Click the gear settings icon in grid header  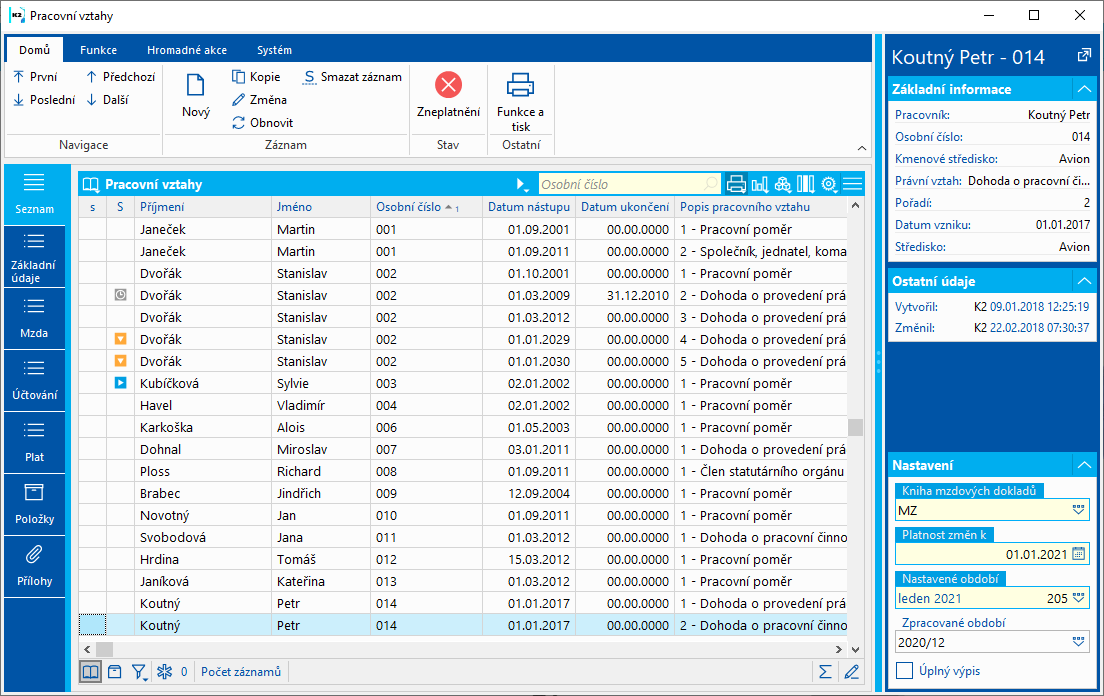click(829, 184)
